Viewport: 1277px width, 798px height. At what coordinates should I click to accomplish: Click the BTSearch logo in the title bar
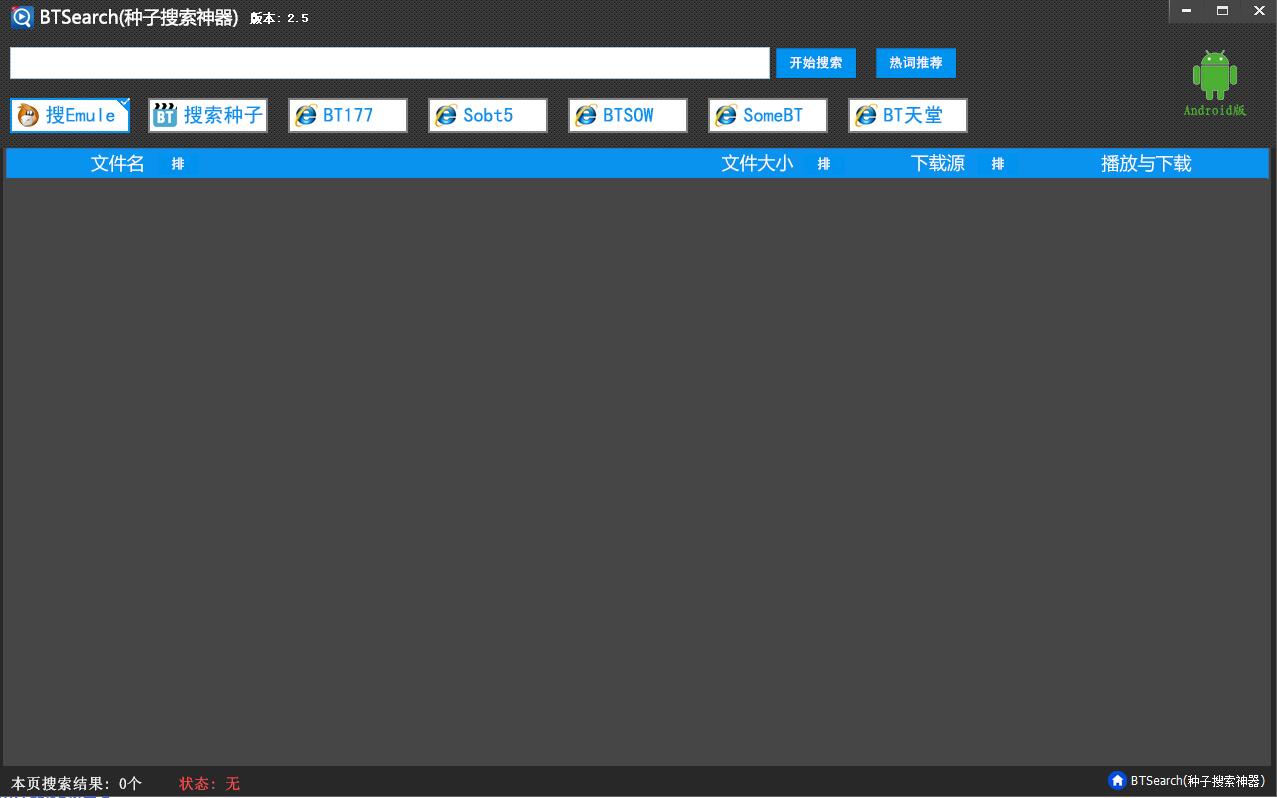coord(21,17)
